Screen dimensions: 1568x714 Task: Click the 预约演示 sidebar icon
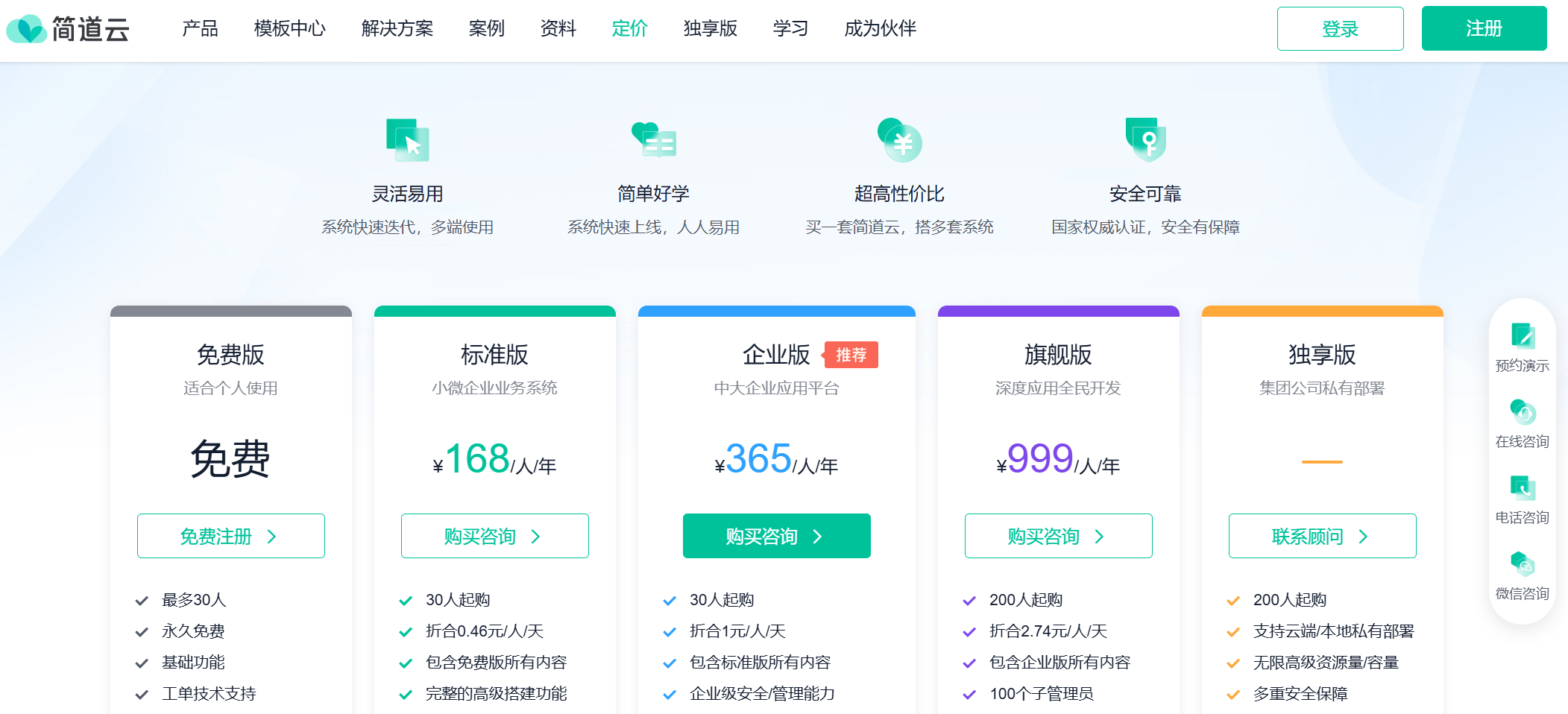click(1522, 336)
